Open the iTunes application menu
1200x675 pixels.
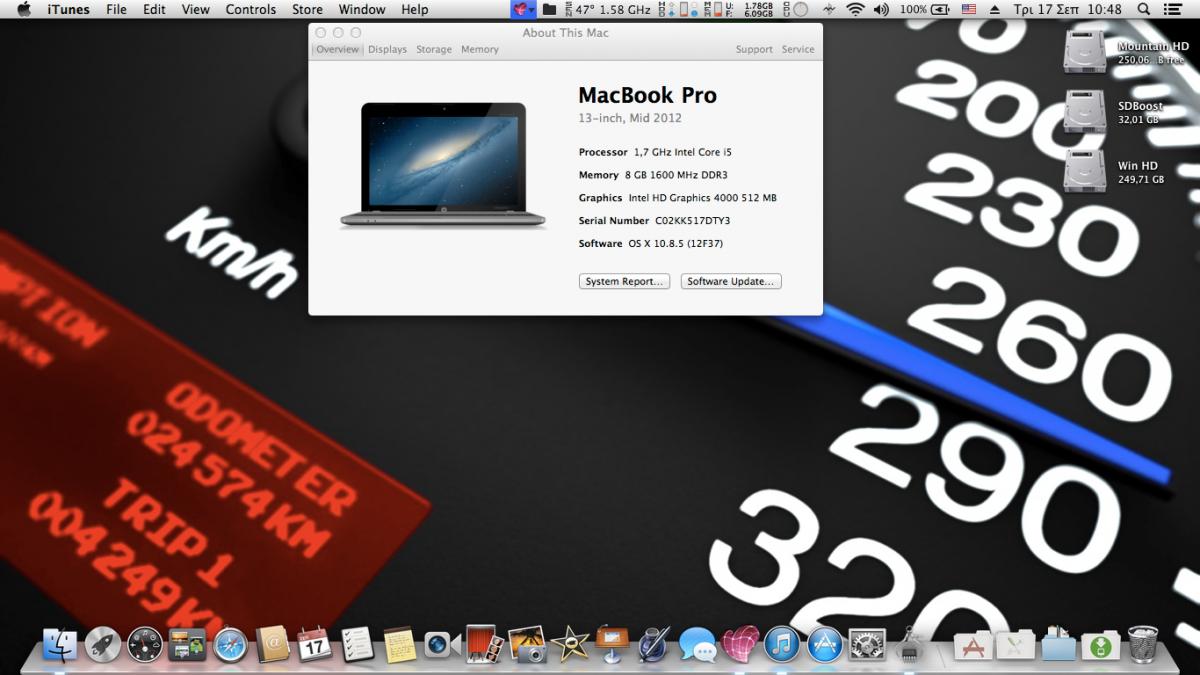coord(68,9)
